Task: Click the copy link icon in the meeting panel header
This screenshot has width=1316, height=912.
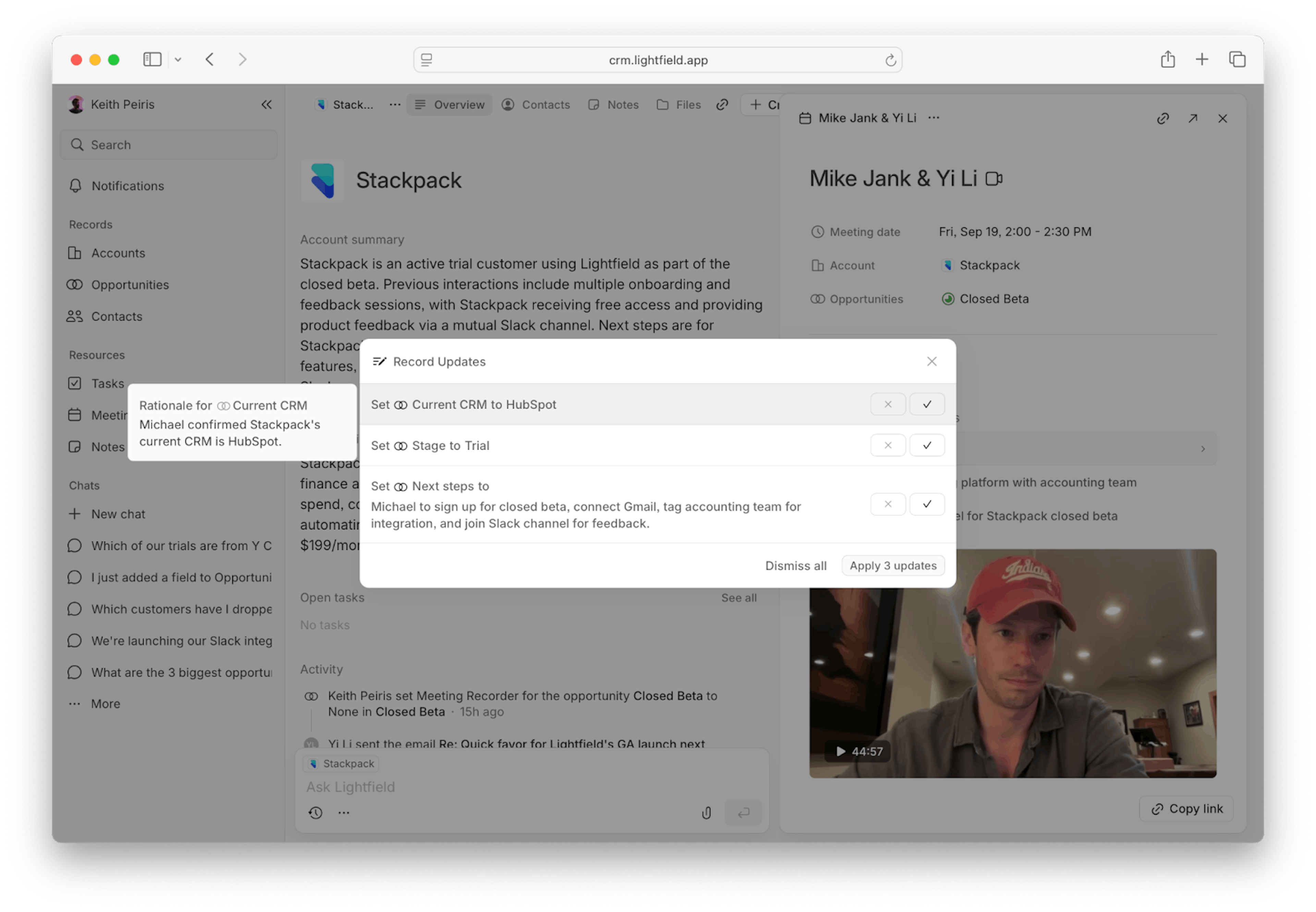Action: pyautogui.click(x=1163, y=118)
